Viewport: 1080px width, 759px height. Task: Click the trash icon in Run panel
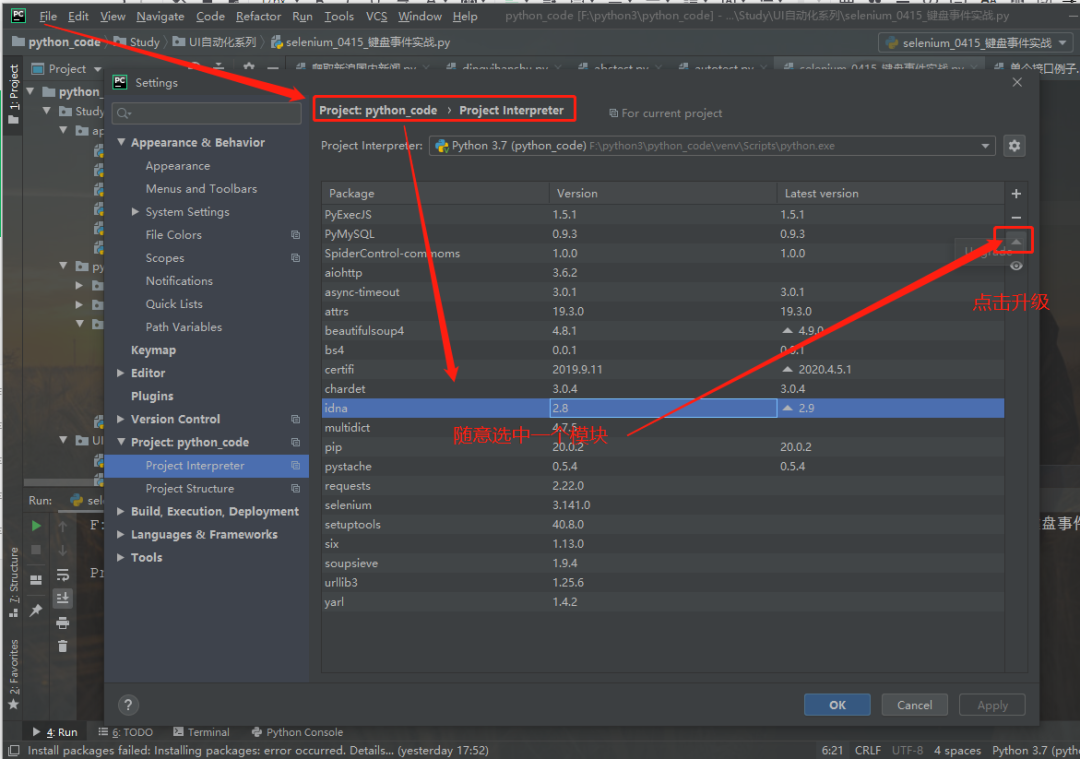pos(63,646)
